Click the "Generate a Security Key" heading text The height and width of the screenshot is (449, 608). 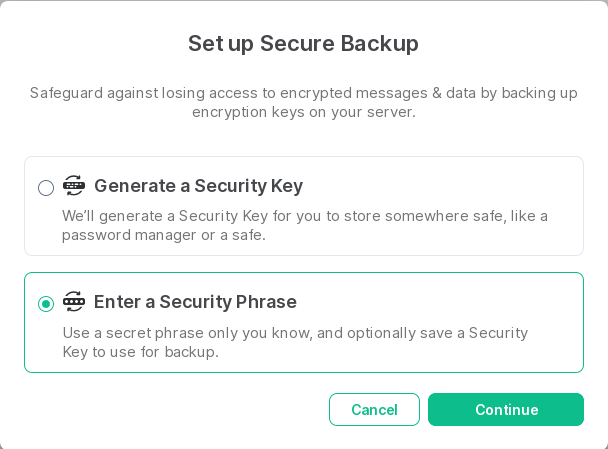tap(198, 186)
